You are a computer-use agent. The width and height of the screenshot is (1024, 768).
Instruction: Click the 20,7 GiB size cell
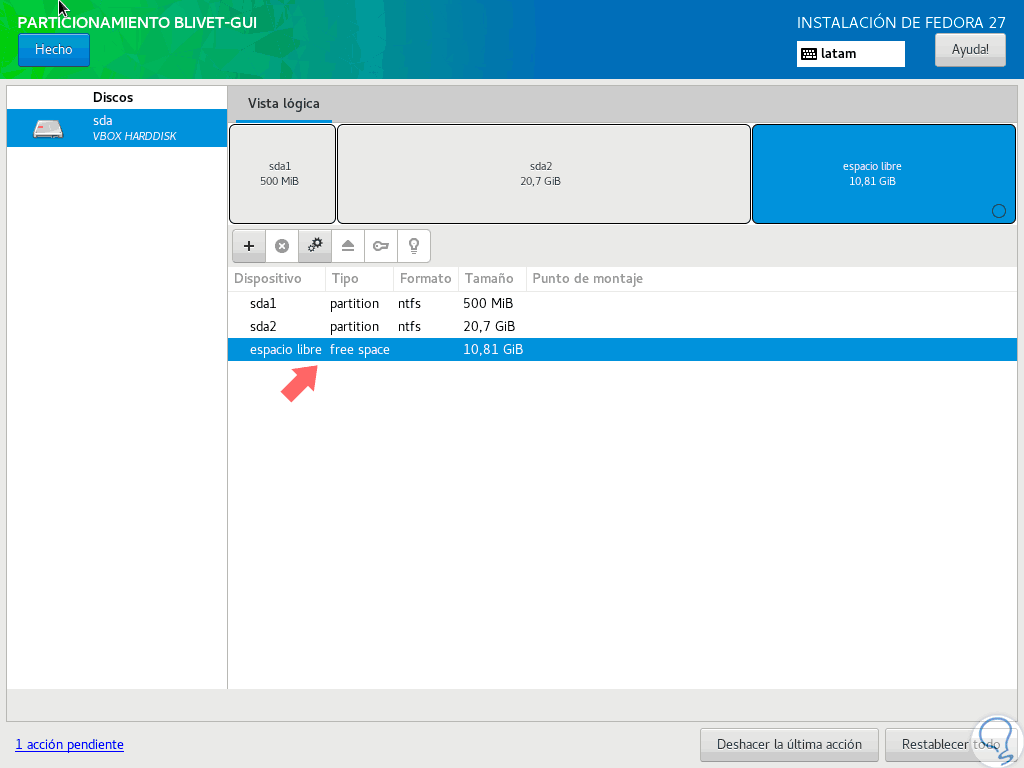pyautogui.click(x=489, y=327)
